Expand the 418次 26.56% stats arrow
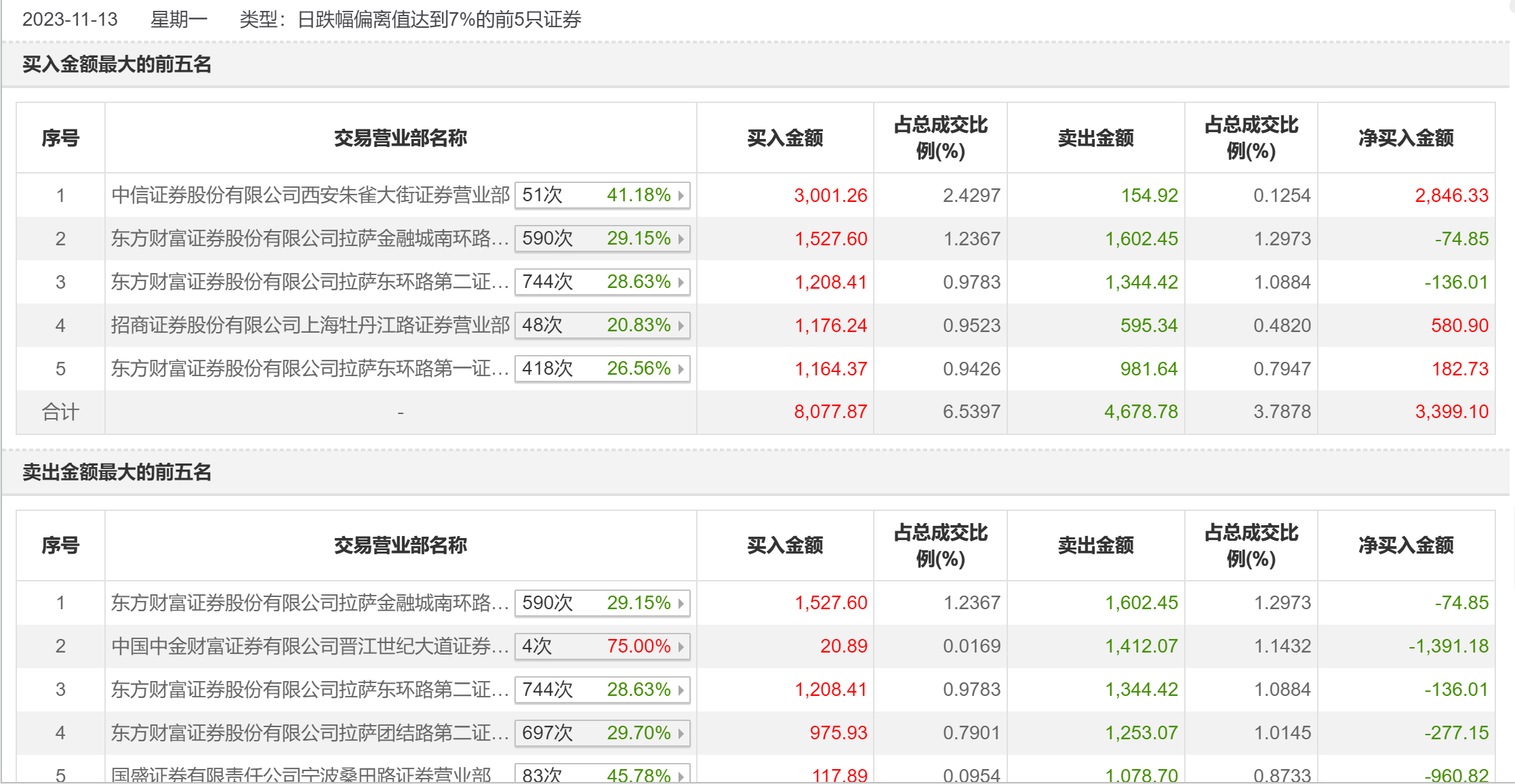 tap(681, 369)
